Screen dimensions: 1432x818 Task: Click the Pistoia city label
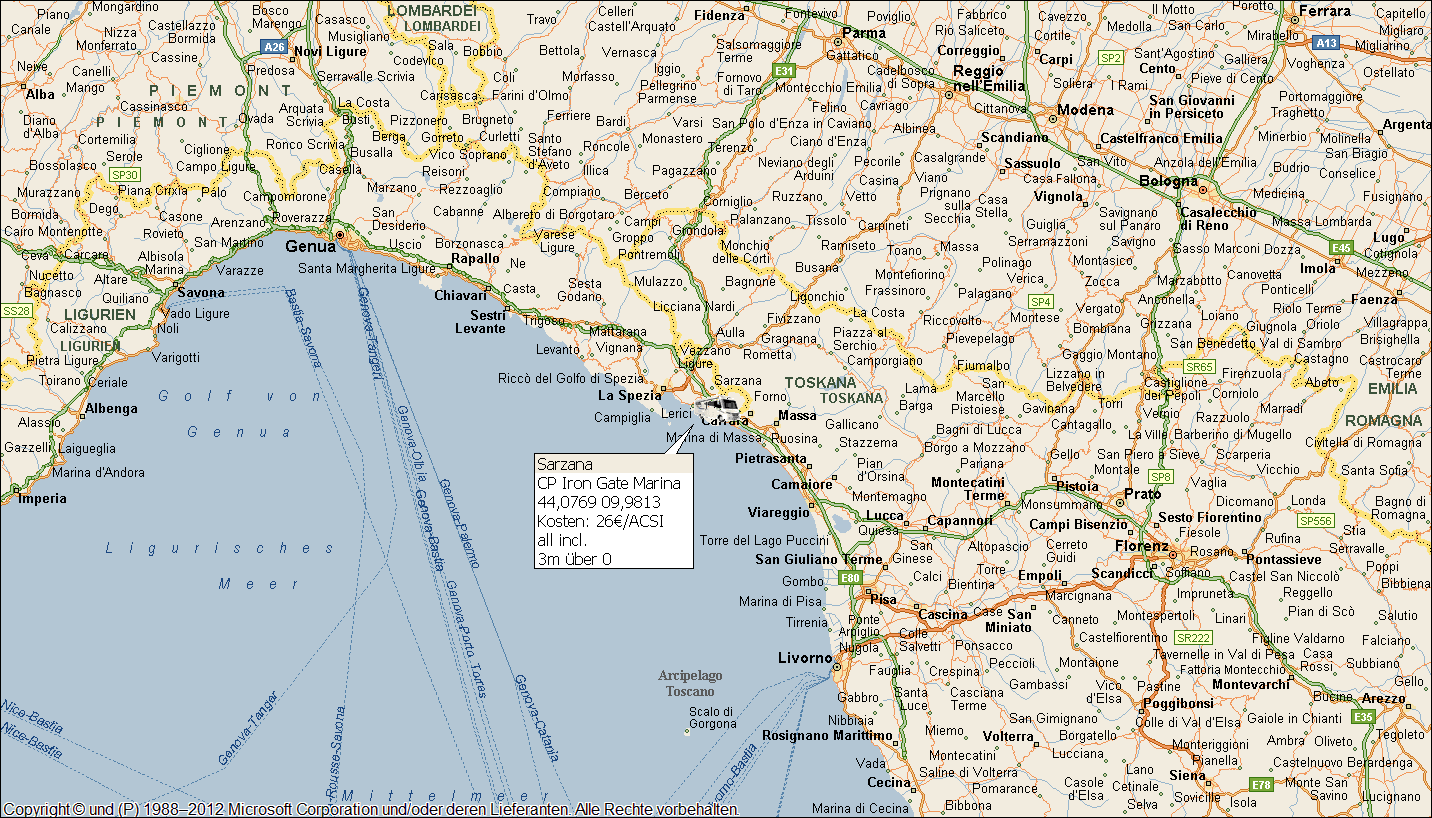tap(1077, 486)
